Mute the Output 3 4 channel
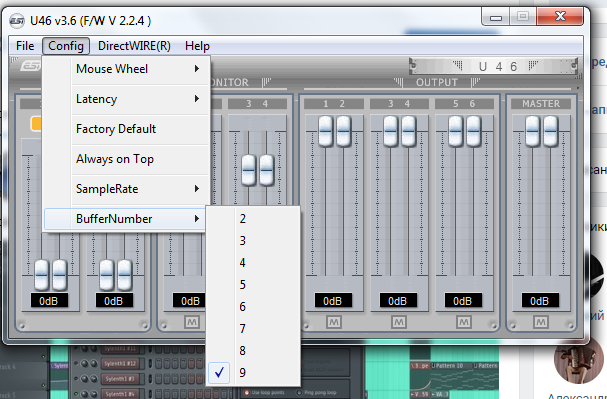This screenshot has width=607, height=399. [x=398, y=322]
